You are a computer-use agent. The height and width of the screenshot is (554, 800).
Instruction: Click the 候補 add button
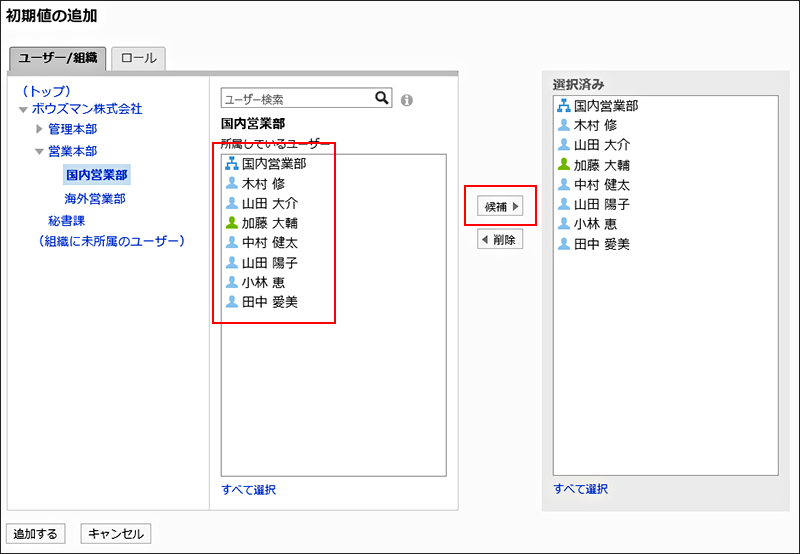(x=500, y=207)
